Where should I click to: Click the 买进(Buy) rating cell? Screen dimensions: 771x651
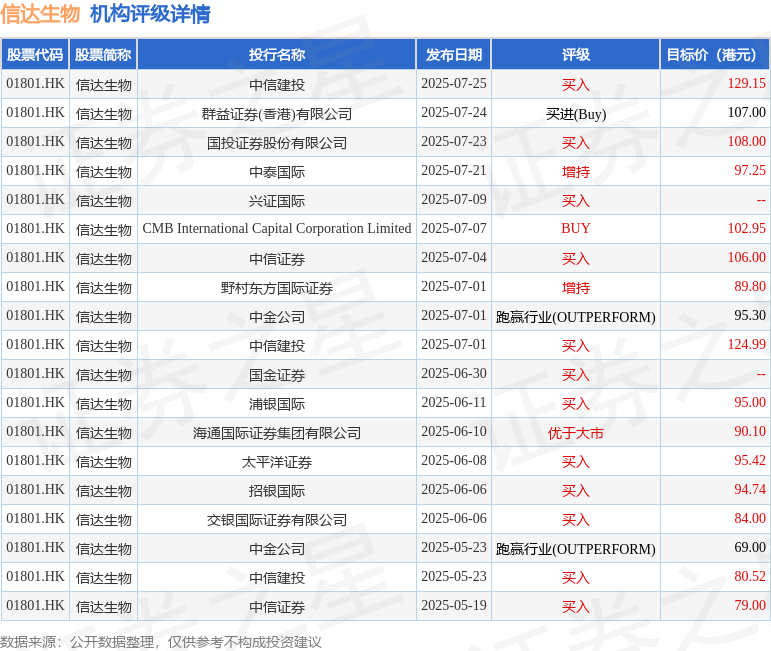click(576, 114)
